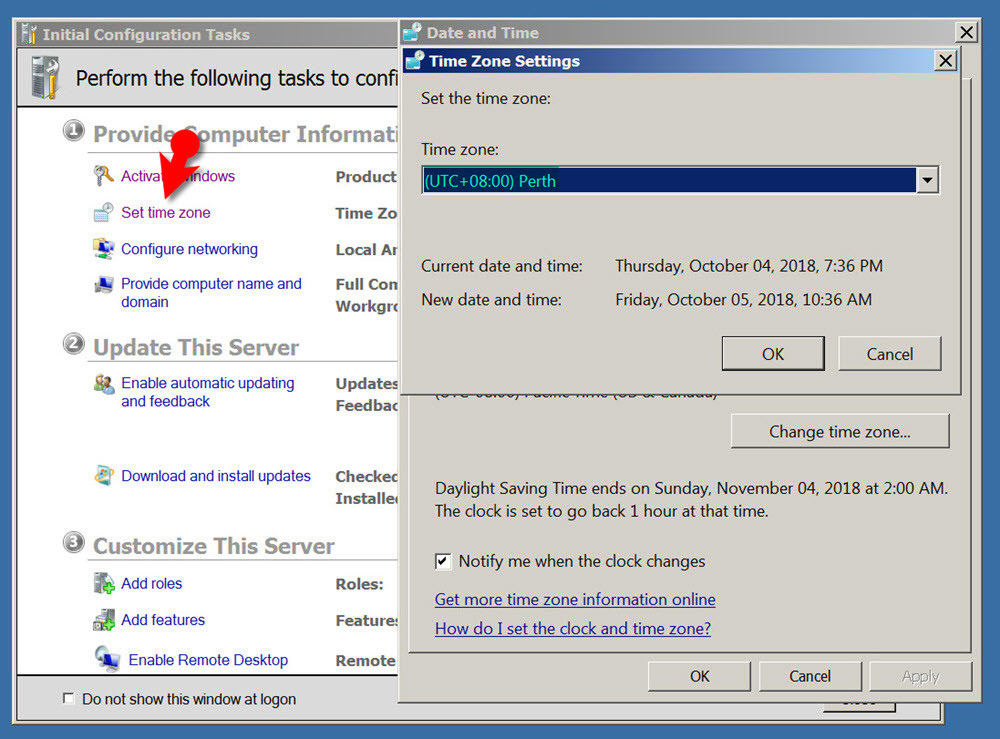Click the Enable automatic updating icon

click(x=103, y=383)
